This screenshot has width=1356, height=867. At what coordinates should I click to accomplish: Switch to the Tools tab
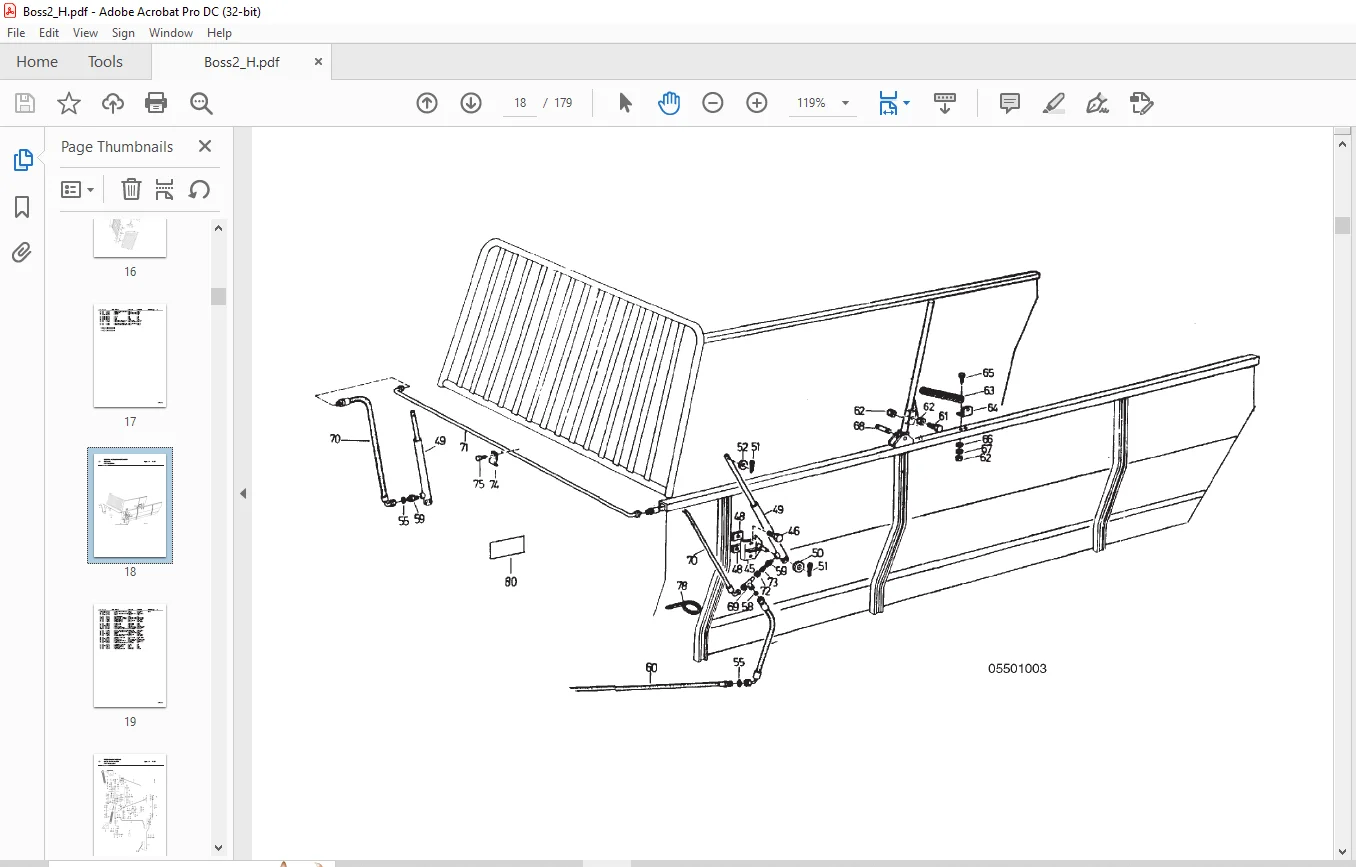click(105, 62)
